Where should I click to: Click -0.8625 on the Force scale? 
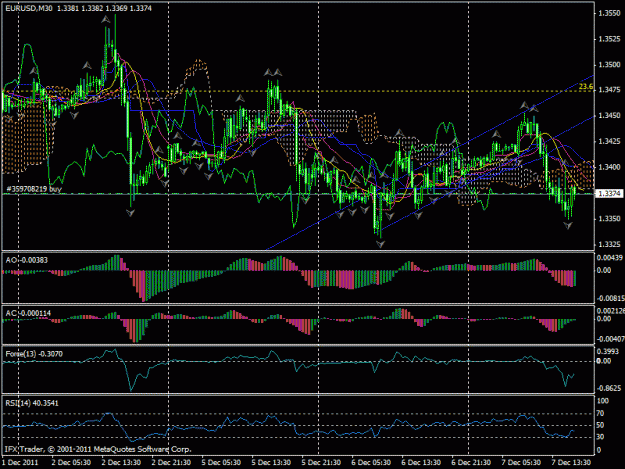click(x=609, y=388)
